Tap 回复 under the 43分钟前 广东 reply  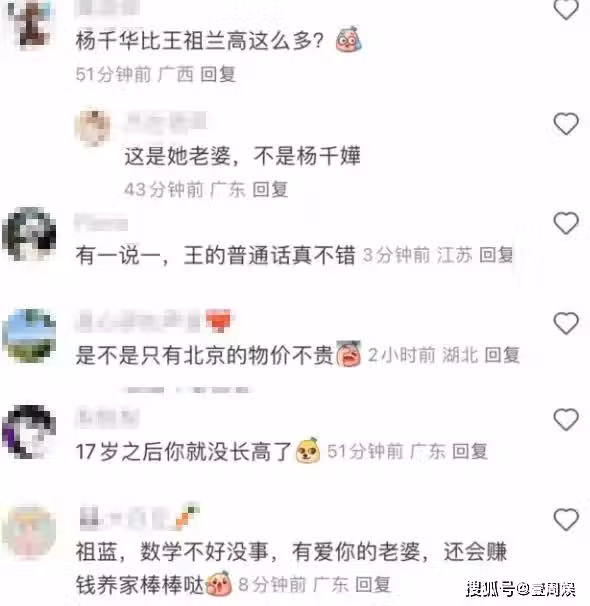click(270, 189)
